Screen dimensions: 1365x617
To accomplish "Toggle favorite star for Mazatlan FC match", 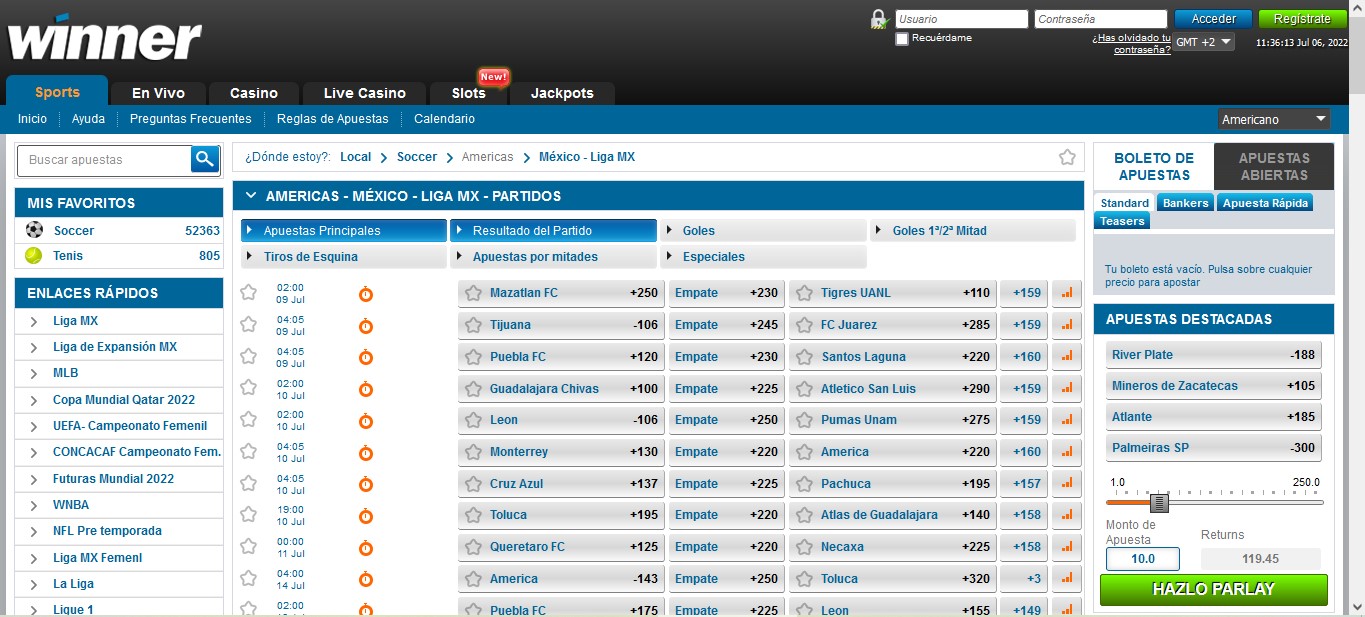I will 249,293.
